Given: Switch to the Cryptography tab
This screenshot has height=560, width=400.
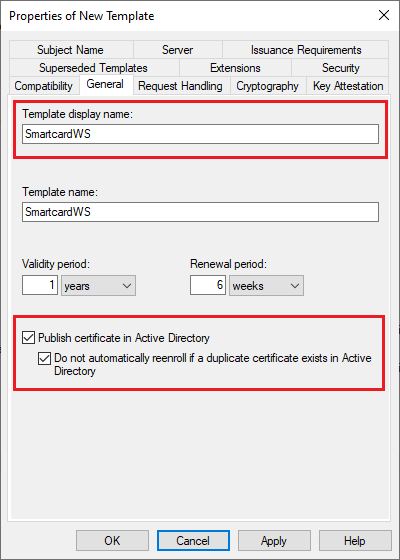Looking at the screenshot, I should (267, 86).
